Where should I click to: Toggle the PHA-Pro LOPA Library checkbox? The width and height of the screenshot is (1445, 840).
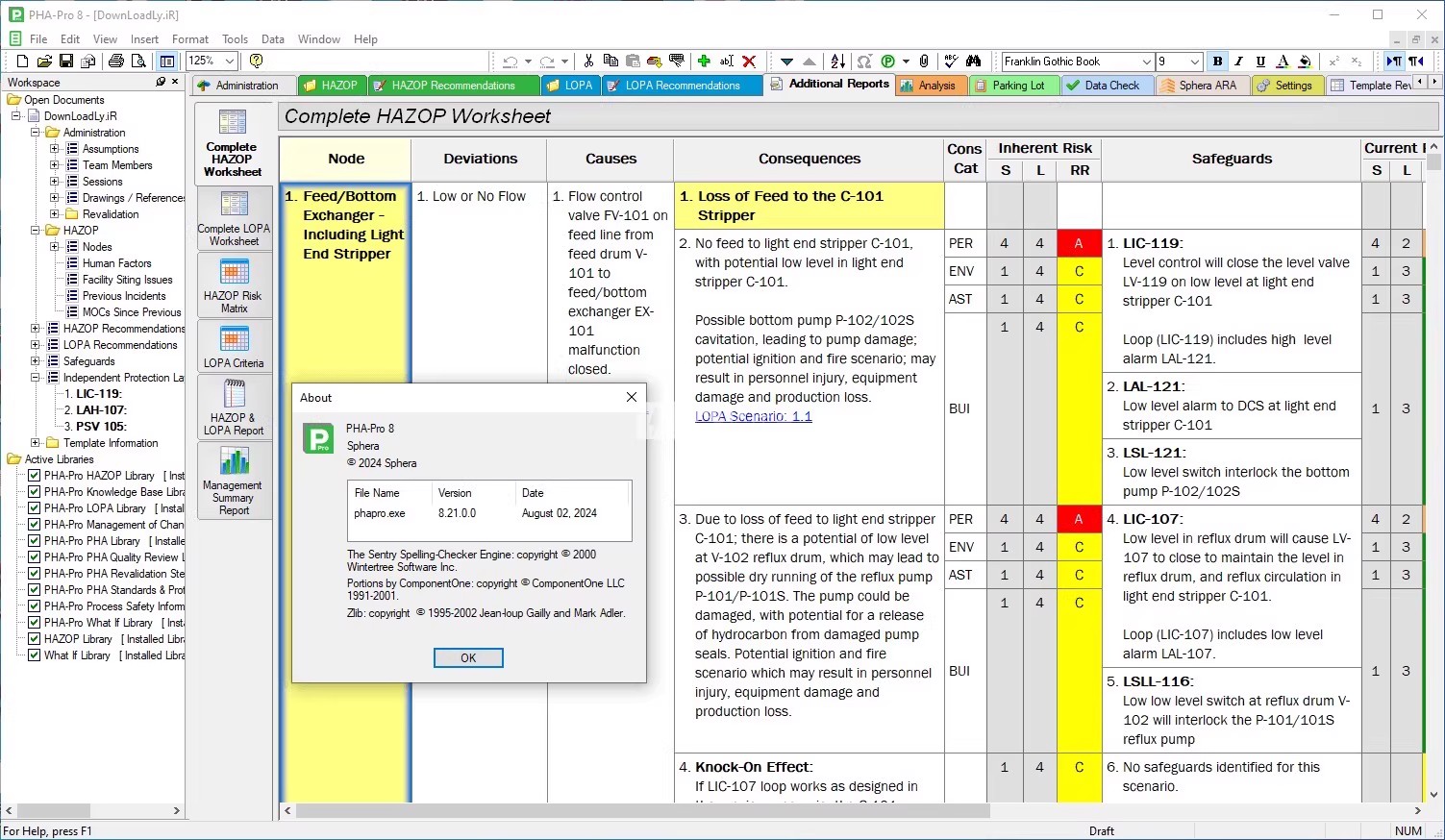35,508
